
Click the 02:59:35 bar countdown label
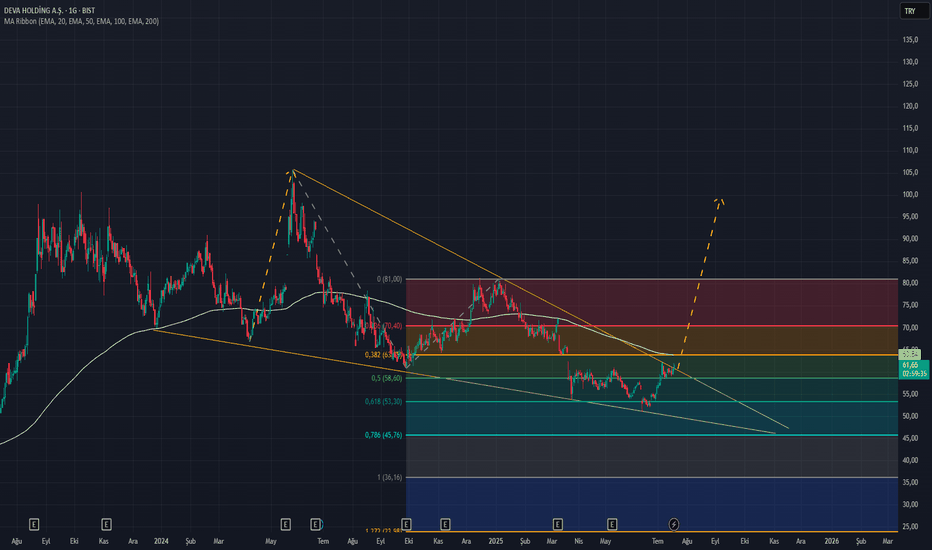coord(914,374)
